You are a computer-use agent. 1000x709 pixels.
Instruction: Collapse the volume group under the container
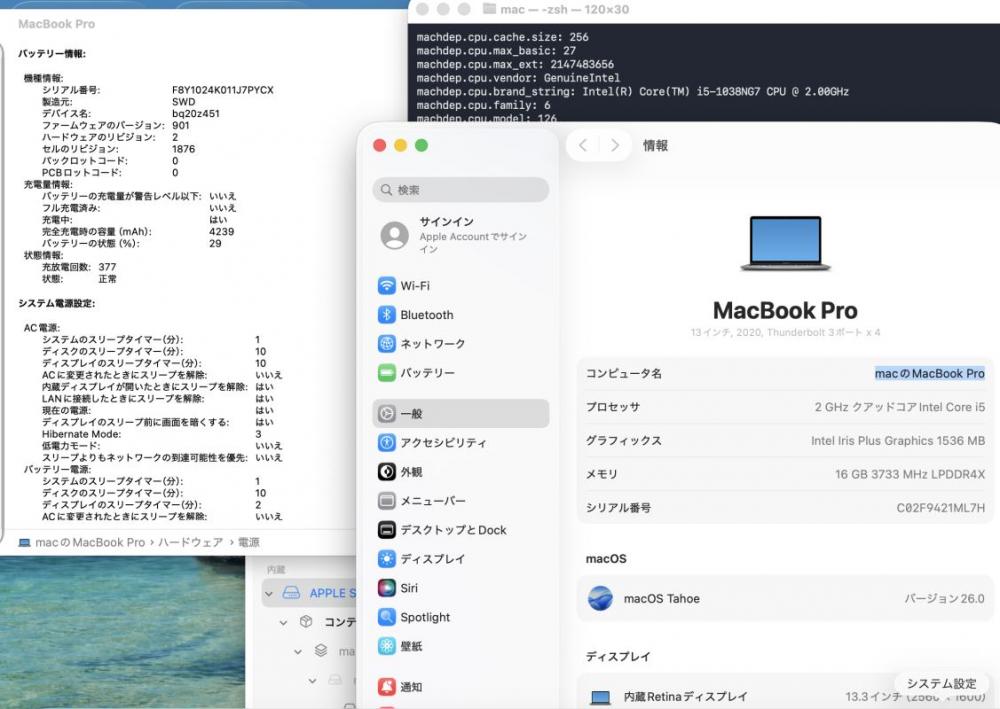click(x=297, y=651)
